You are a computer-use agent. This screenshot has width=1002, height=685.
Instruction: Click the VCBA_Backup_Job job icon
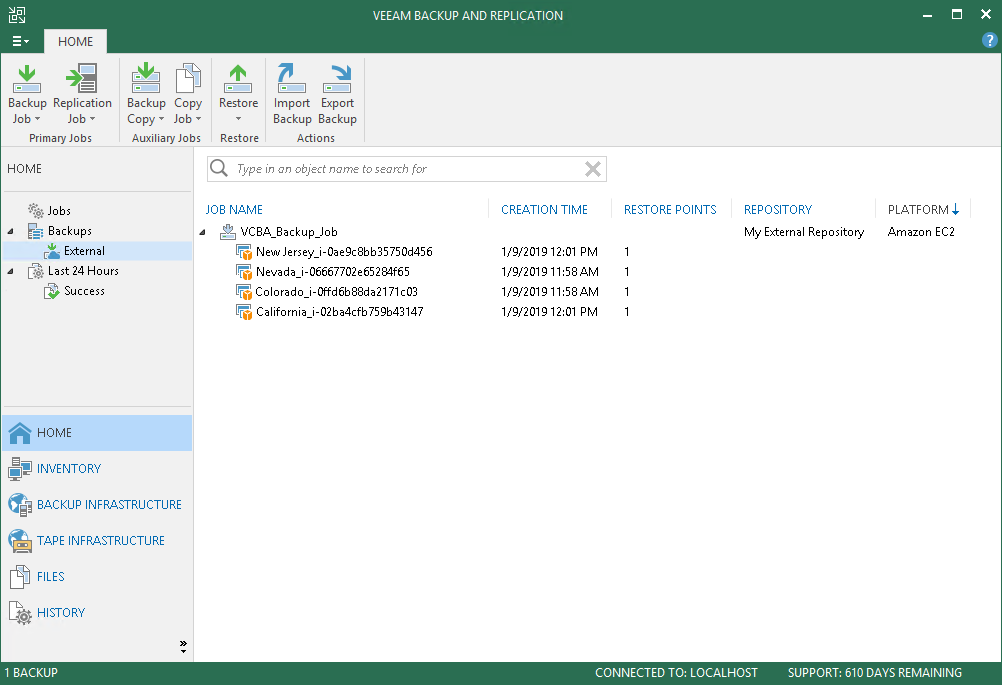pyautogui.click(x=227, y=232)
